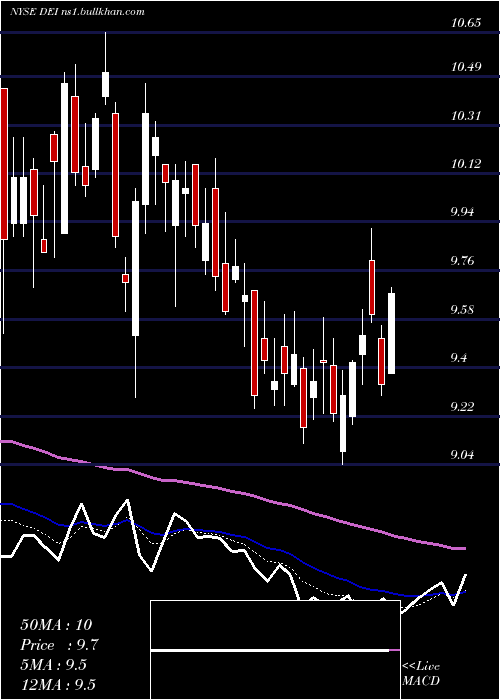500x700 pixels.
Task: Select the 10.65 price axis label
Action: point(466,22)
